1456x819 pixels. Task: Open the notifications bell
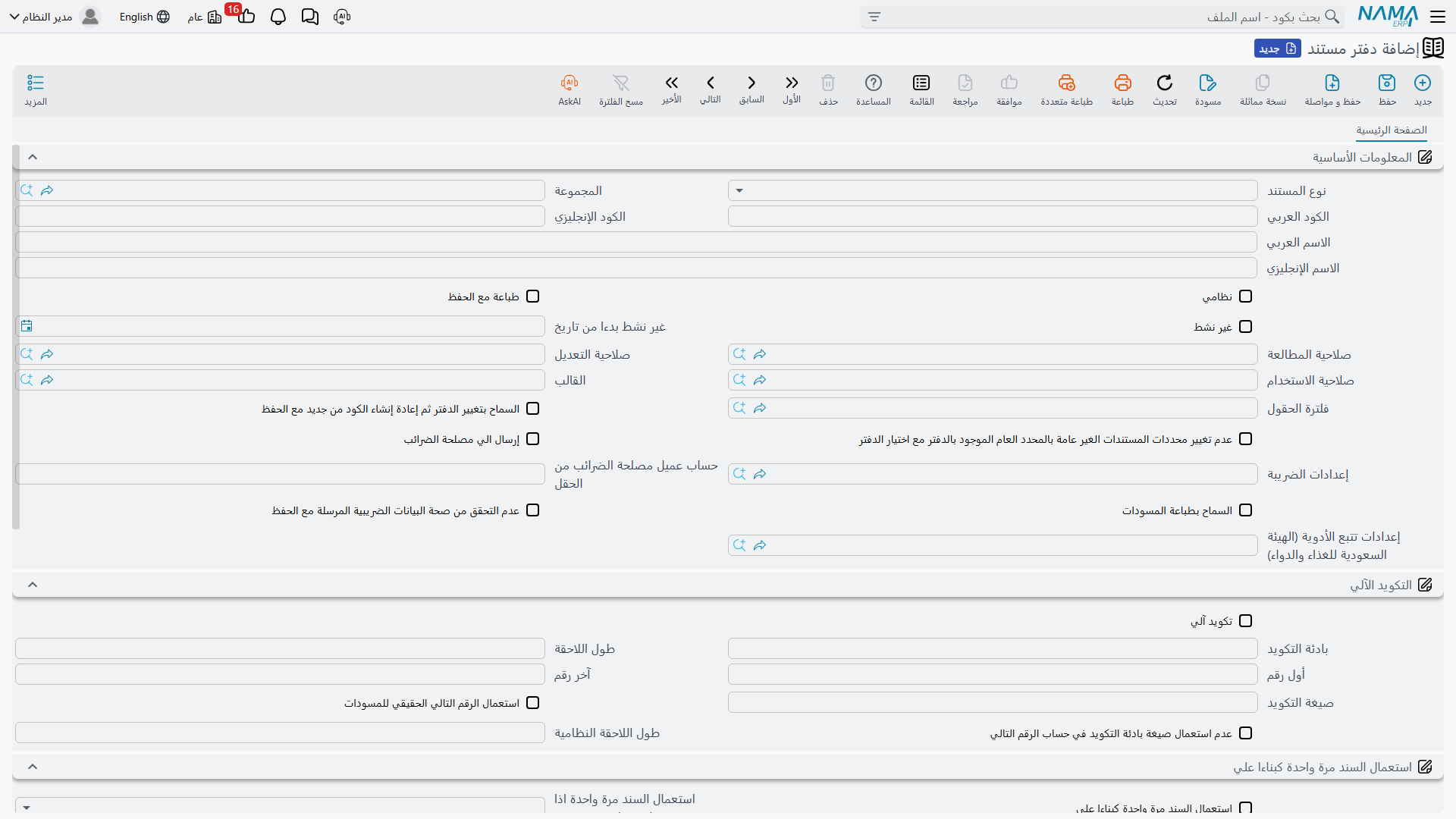point(278,17)
